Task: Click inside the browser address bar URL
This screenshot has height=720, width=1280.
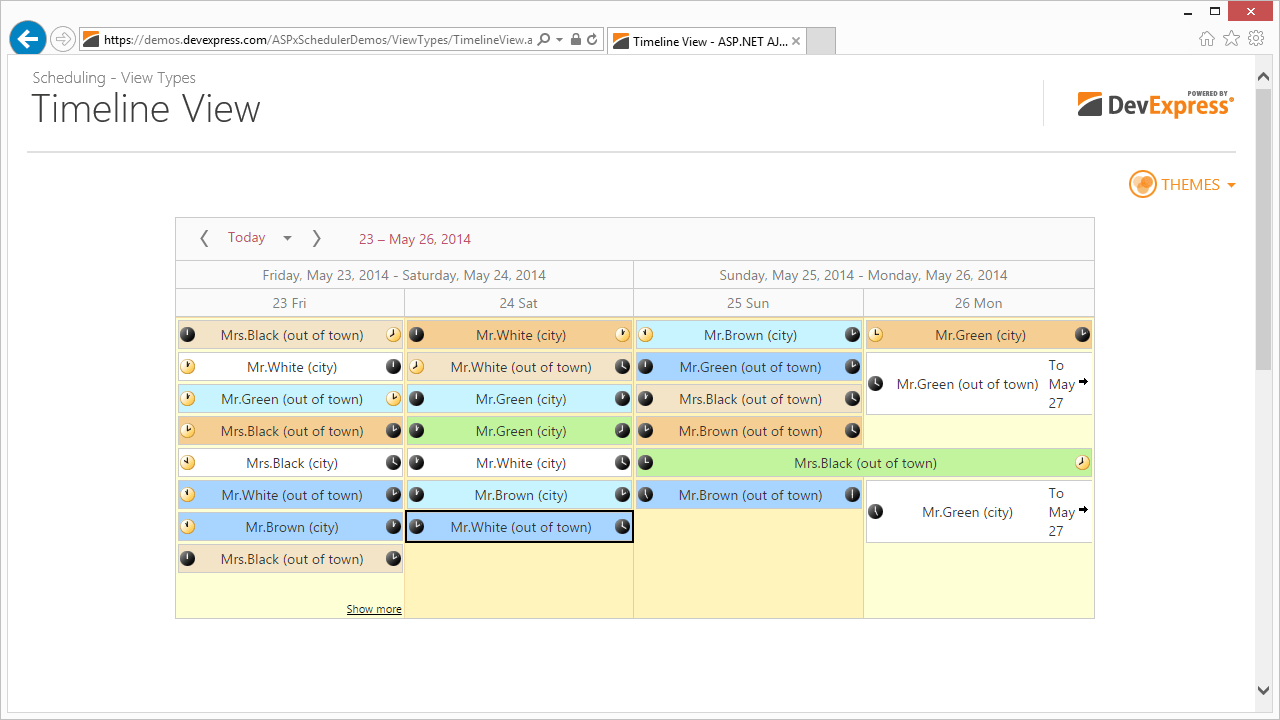Action: [x=318, y=40]
